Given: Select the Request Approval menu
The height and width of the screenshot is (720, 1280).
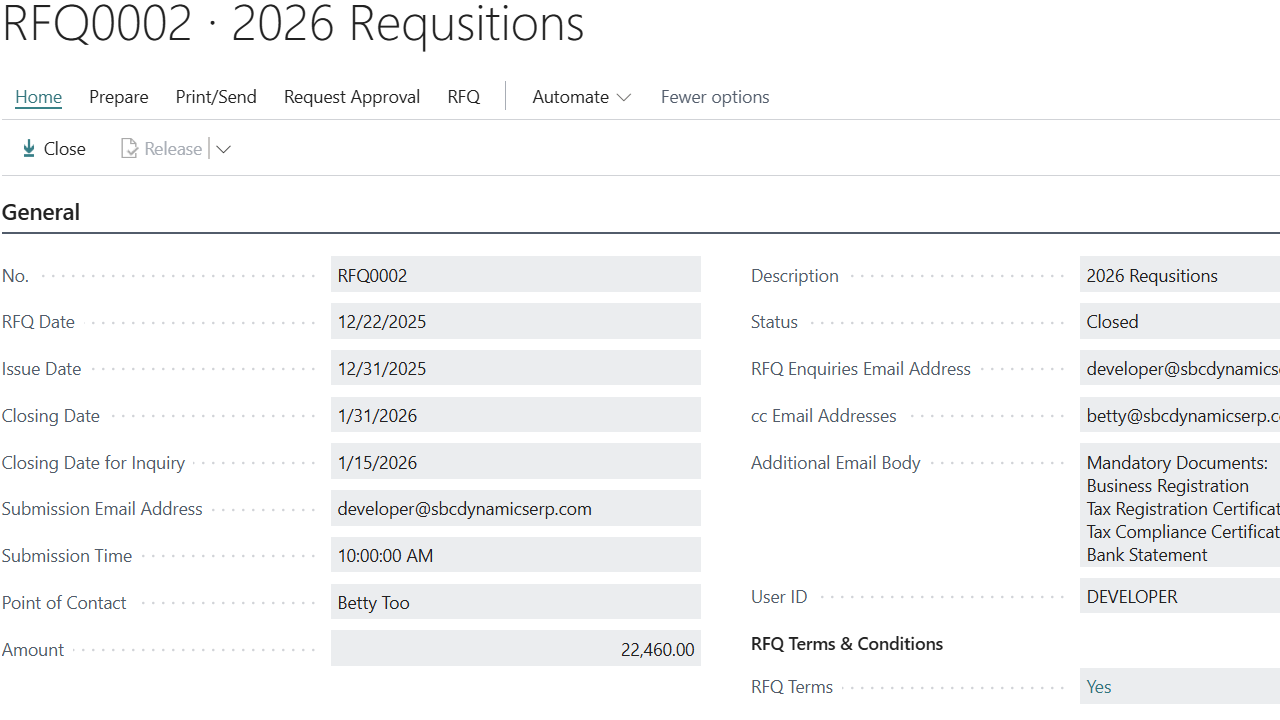Looking at the screenshot, I should [x=351, y=96].
